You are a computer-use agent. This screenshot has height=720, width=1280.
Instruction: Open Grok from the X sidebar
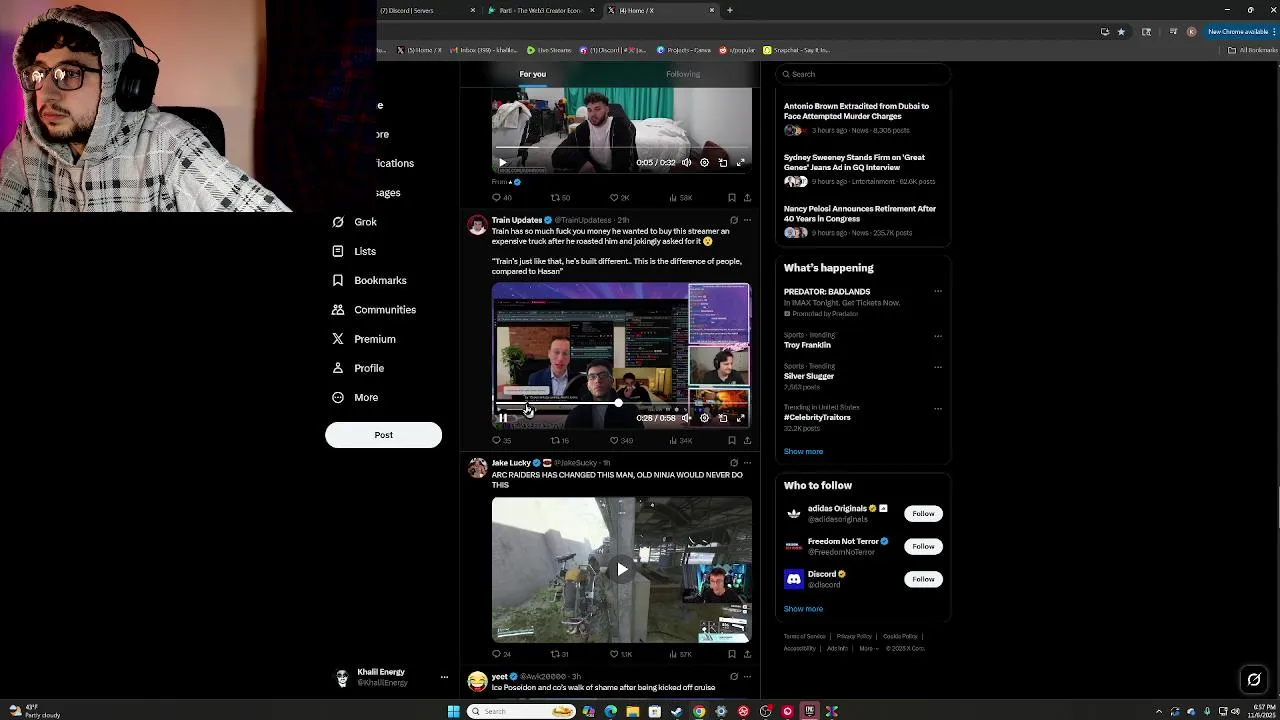point(354,222)
